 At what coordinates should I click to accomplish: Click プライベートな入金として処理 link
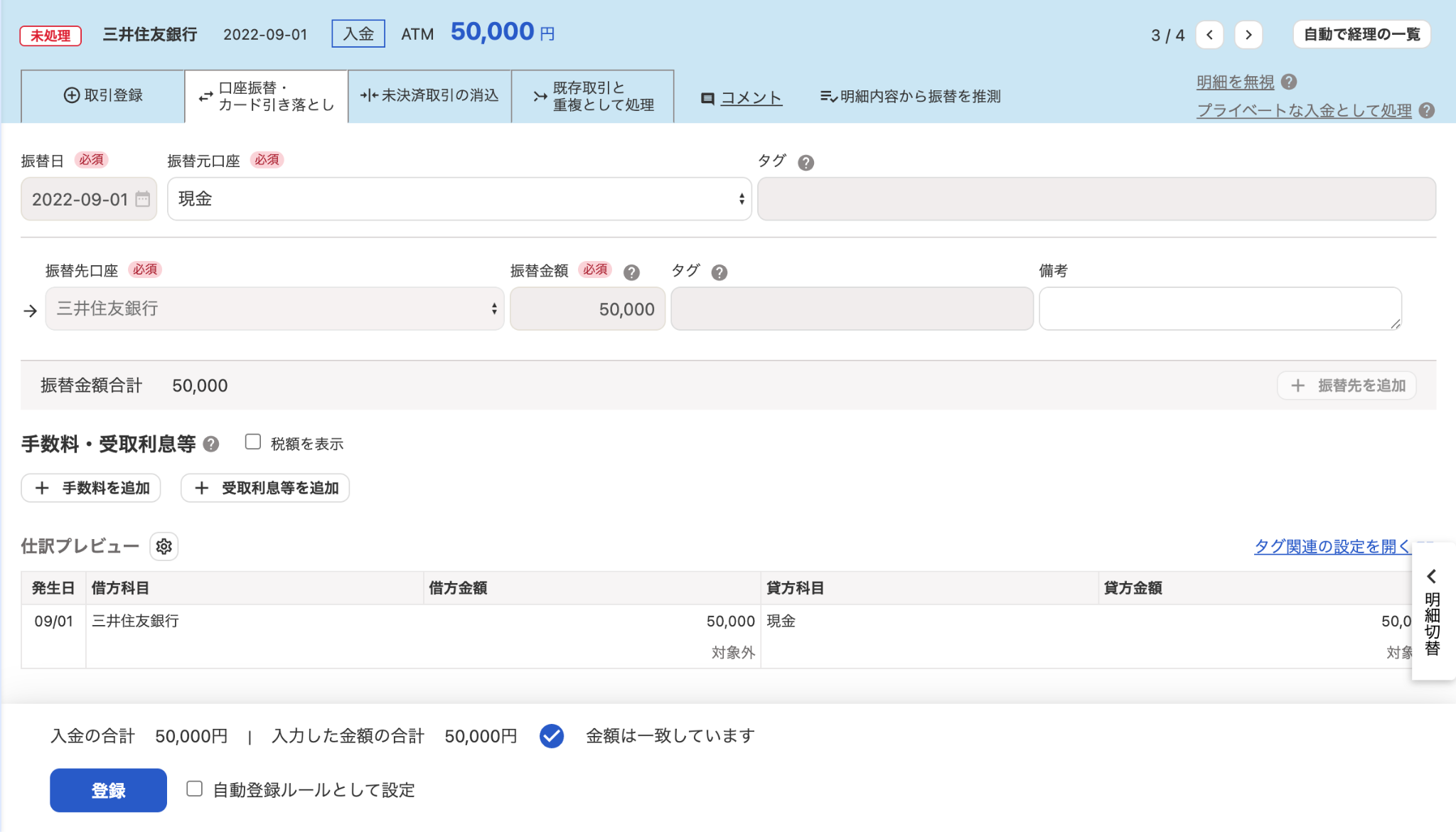pyautogui.click(x=1304, y=110)
